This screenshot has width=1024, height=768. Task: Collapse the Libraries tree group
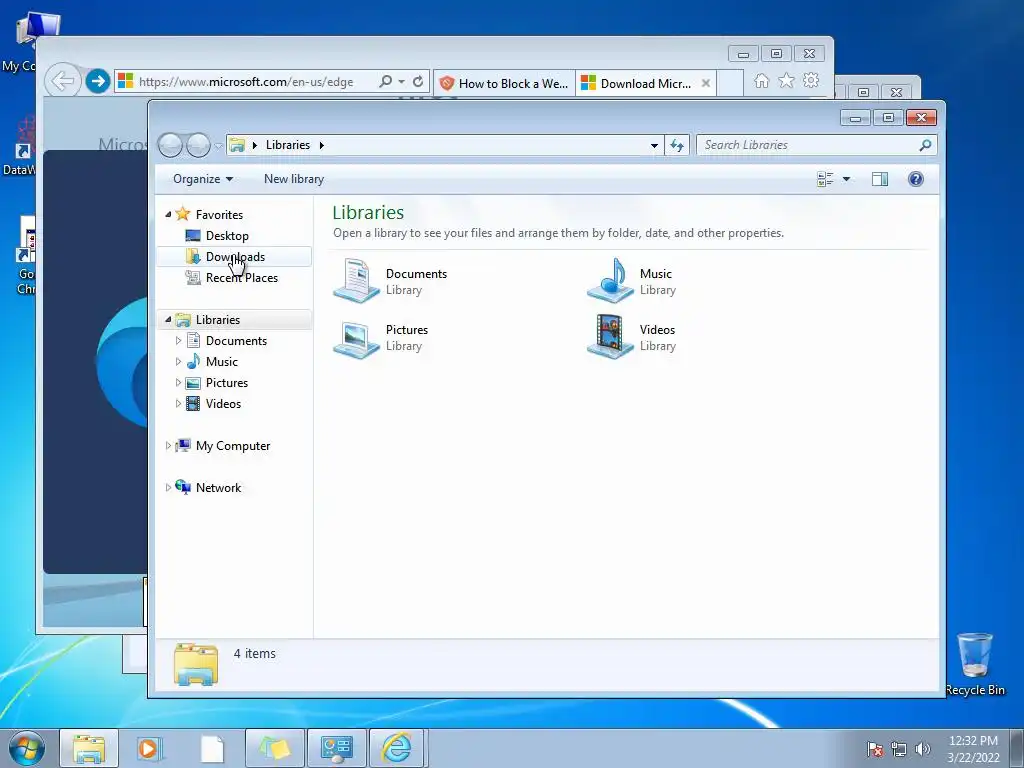168,319
